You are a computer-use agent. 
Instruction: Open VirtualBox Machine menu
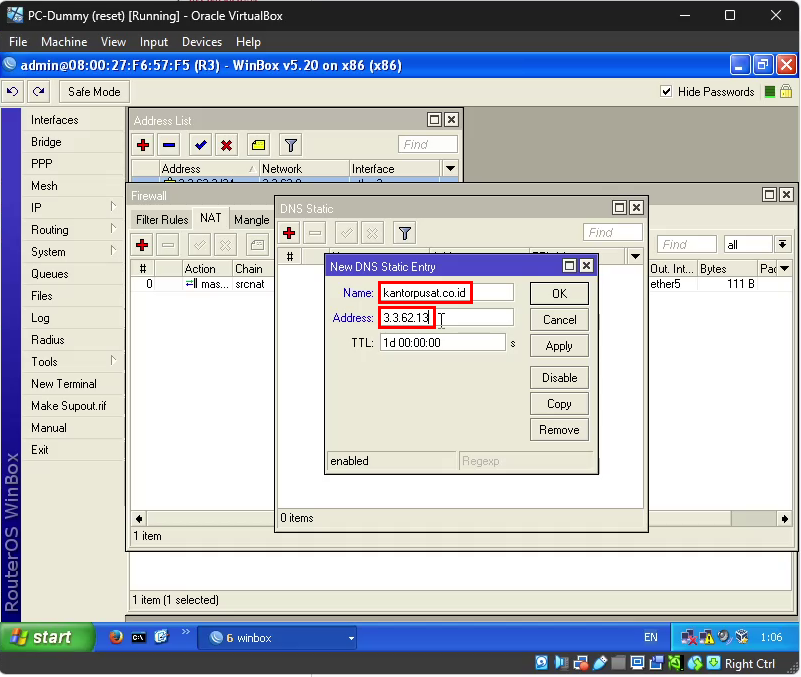tap(64, 42)
